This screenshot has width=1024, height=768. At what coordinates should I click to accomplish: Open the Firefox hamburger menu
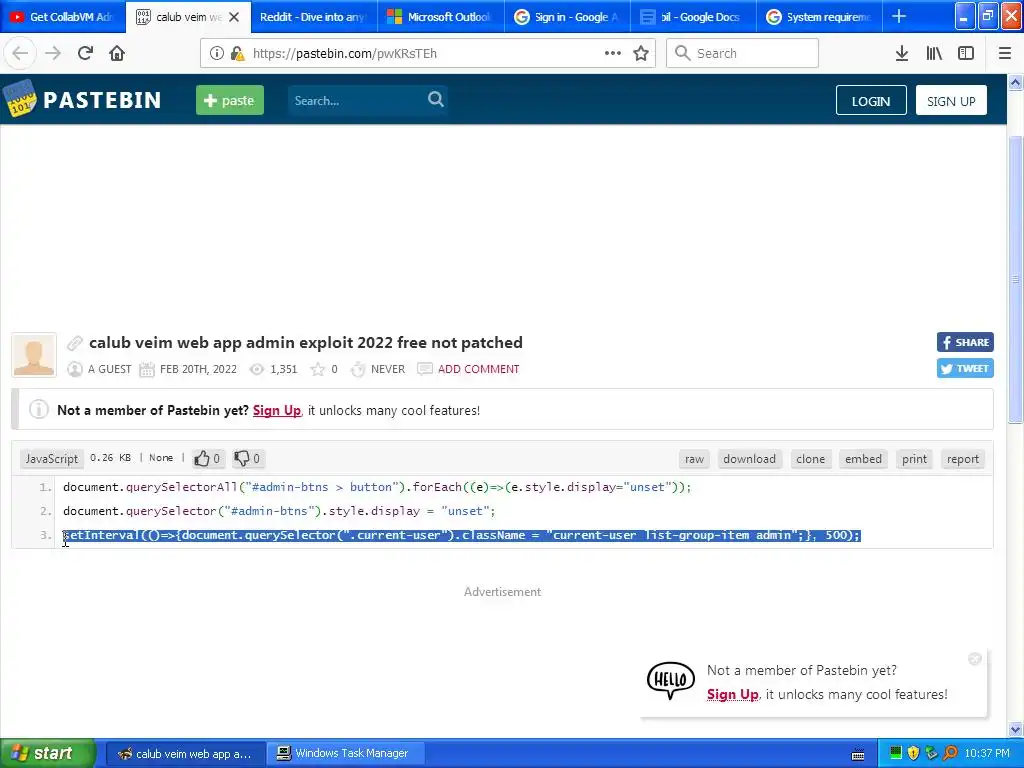click(1005, 54)
